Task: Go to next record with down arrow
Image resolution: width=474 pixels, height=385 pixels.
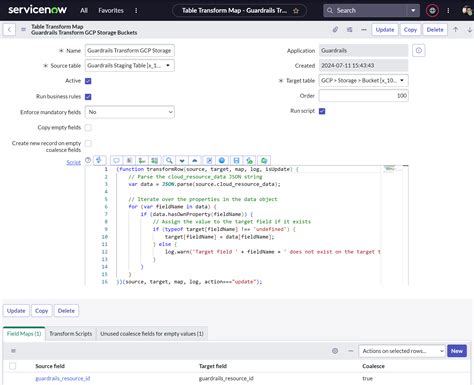Action: click(469, 30)
